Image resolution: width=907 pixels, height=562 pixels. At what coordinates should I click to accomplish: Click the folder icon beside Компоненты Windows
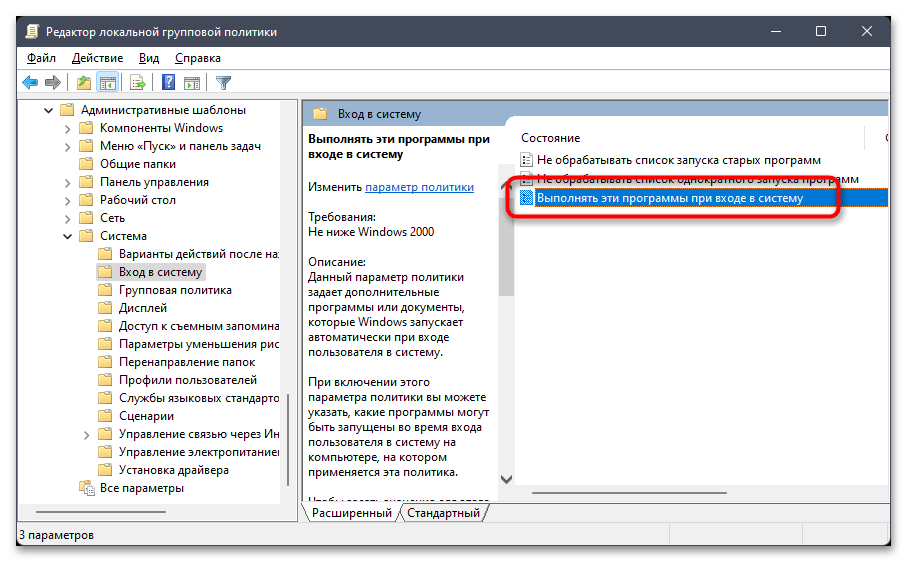[86, 128]
